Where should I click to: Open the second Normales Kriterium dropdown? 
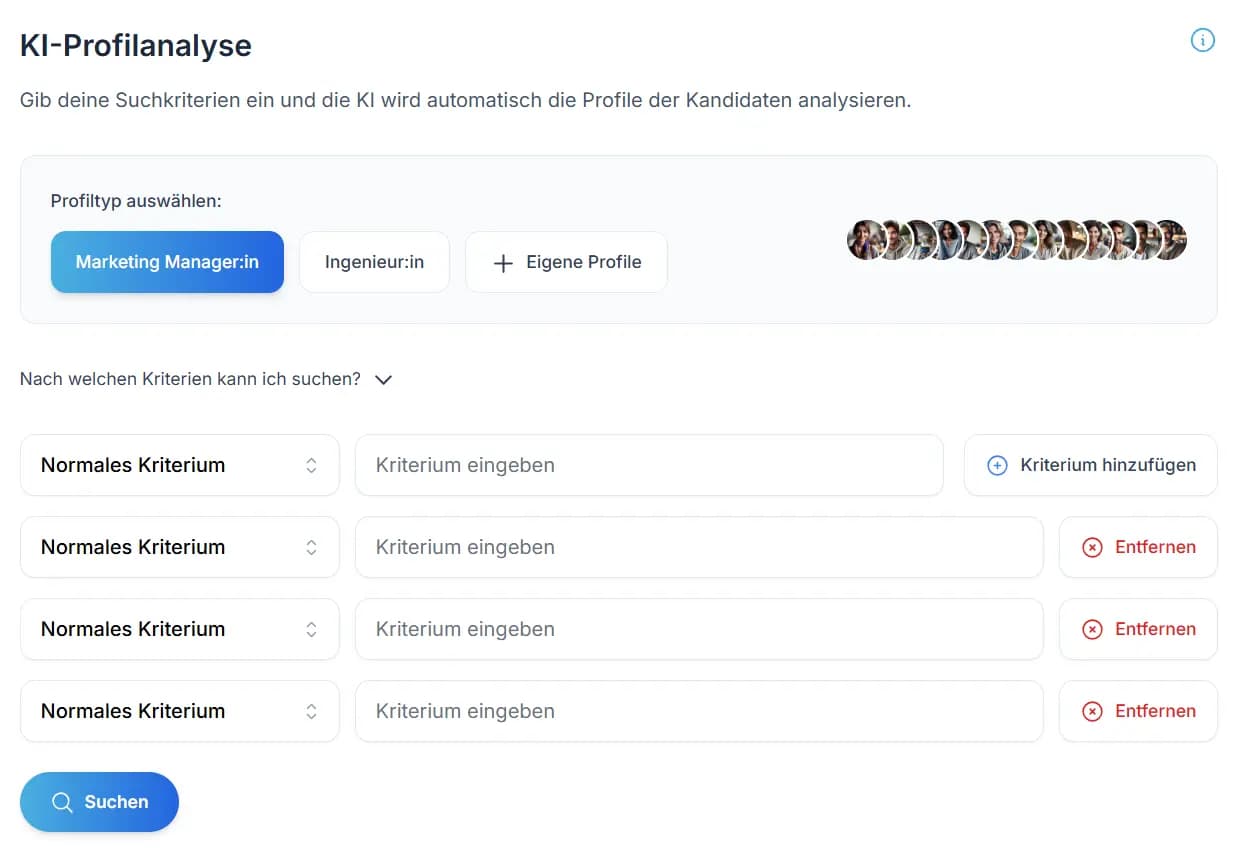click(x=180, y=547)
